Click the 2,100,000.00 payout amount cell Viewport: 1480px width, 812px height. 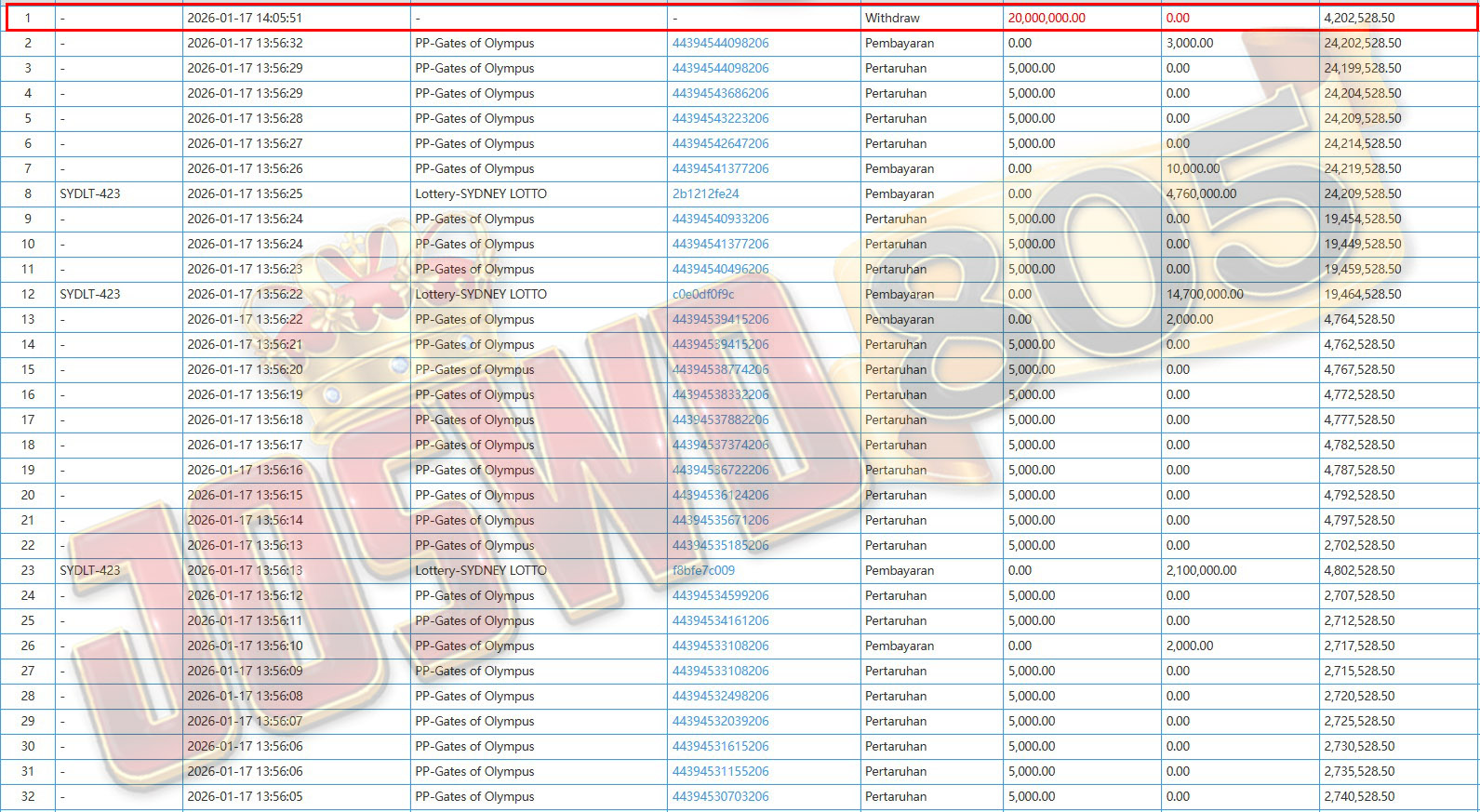(x=1201, y=570)
